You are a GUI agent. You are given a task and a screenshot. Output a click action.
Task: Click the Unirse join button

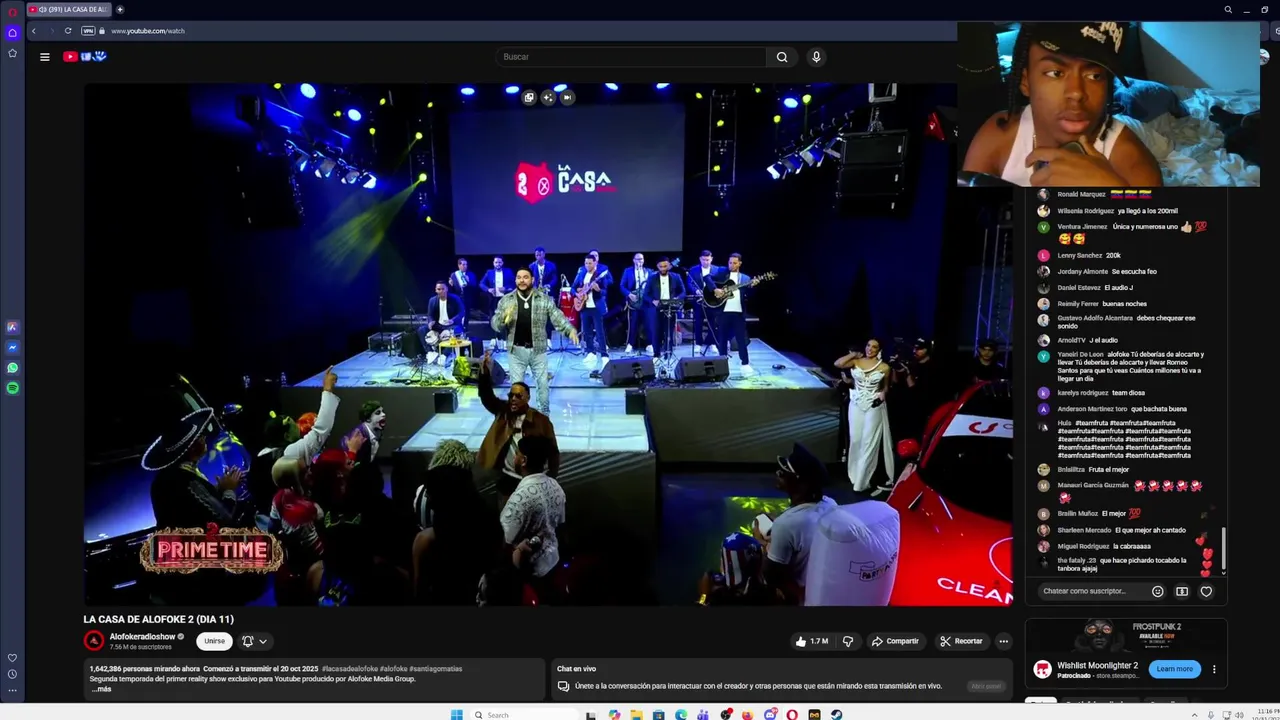click(x=215, y=641)
